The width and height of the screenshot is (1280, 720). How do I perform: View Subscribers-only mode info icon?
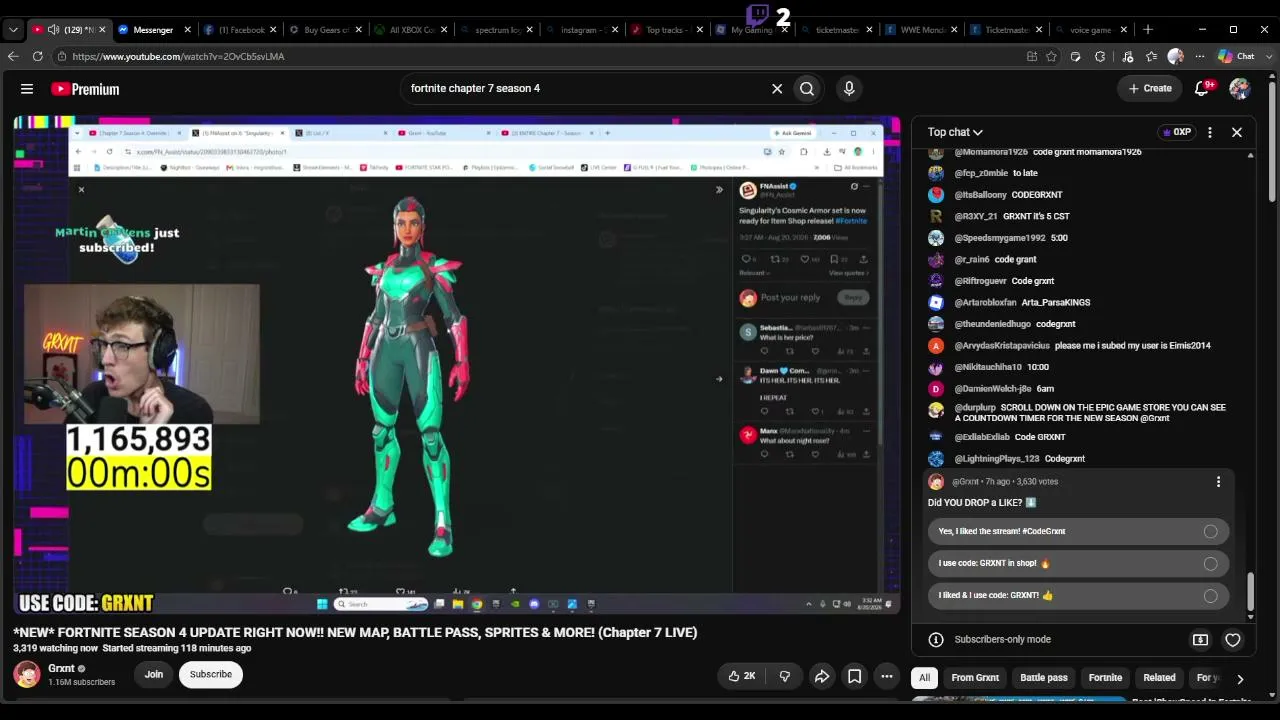coord(936,640)
